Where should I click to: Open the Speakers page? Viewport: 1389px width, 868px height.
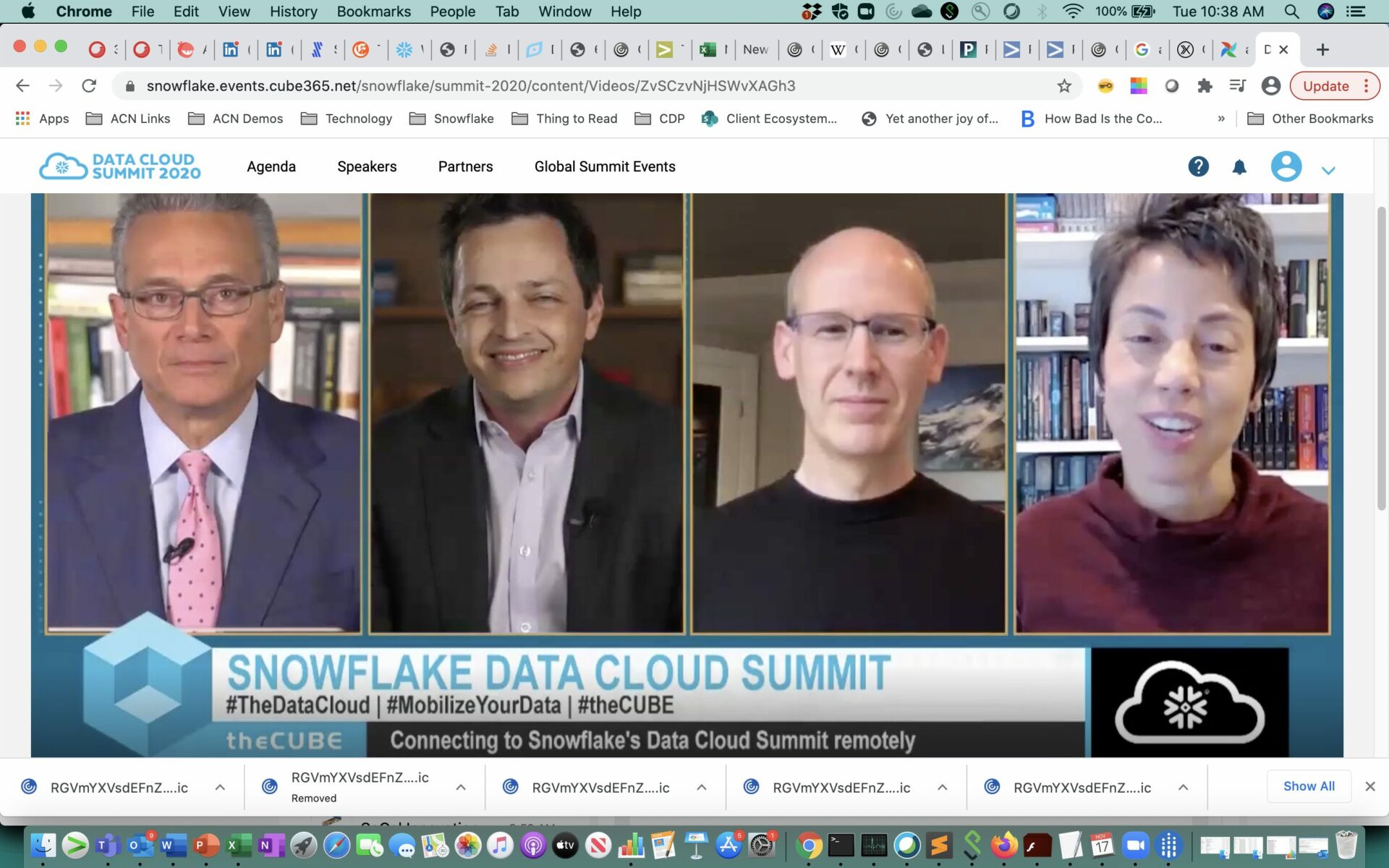pos(367,166)
